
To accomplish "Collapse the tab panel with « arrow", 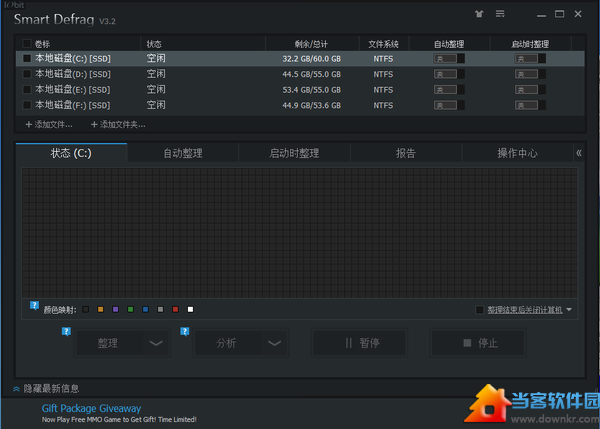I will [x=579, y=153].
